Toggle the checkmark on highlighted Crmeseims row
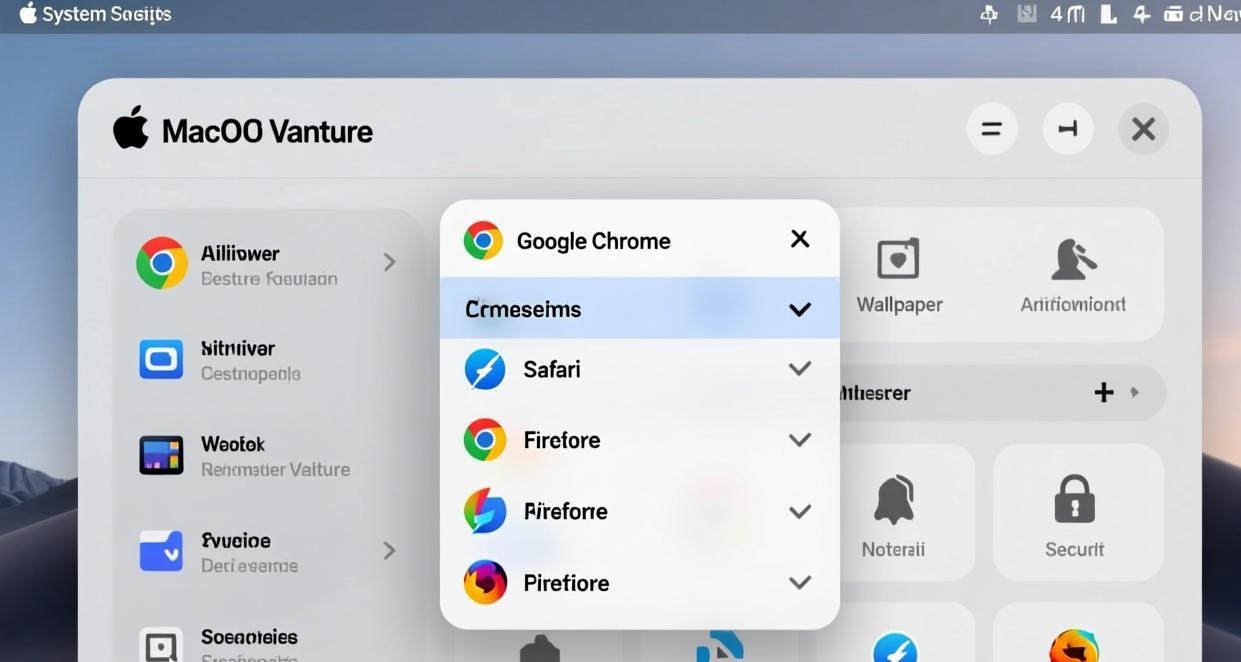This screenshot has width=1241, height=662. [800, 310]
